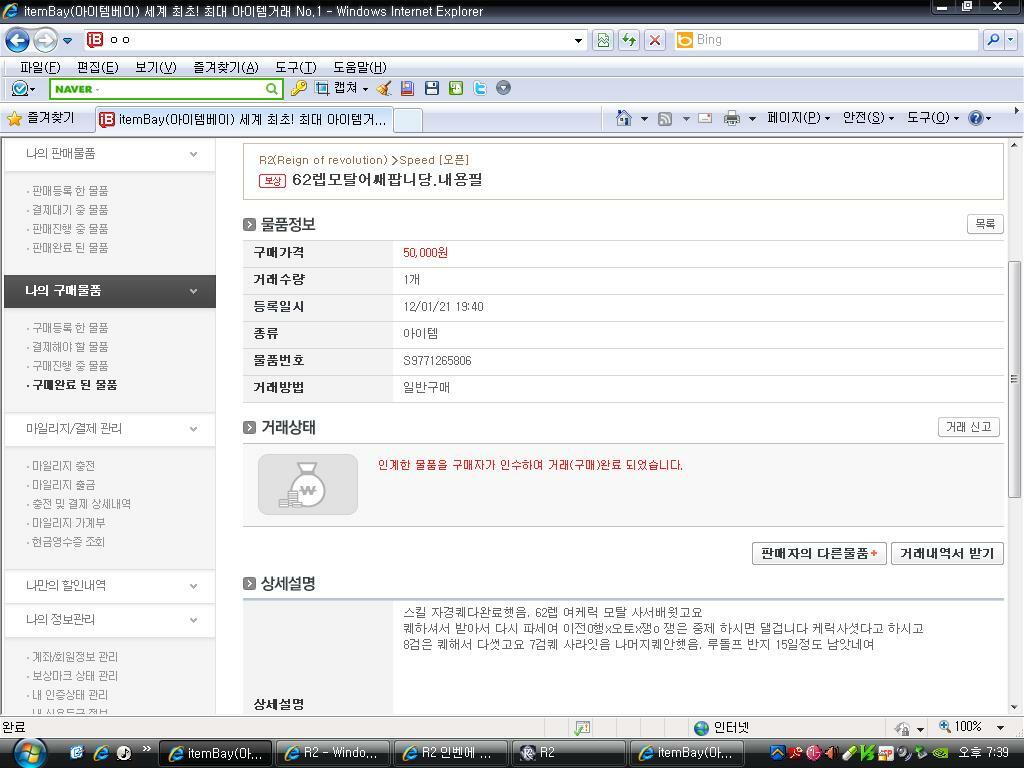Click the Bing search magnifier button
Screen dimensions: 1024x768
993,40
